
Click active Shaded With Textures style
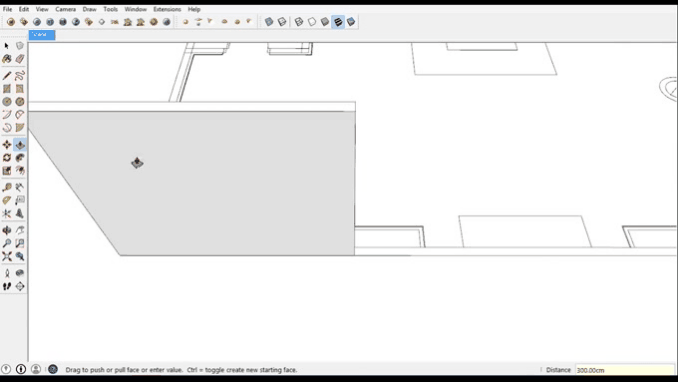point(338,22)
